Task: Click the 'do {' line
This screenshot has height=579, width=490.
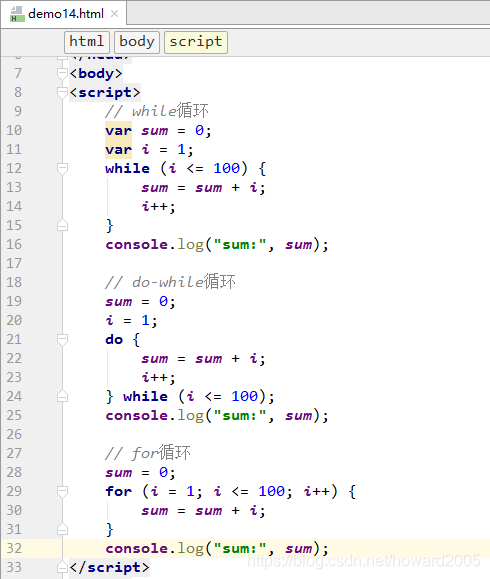Action: [123, 340]
